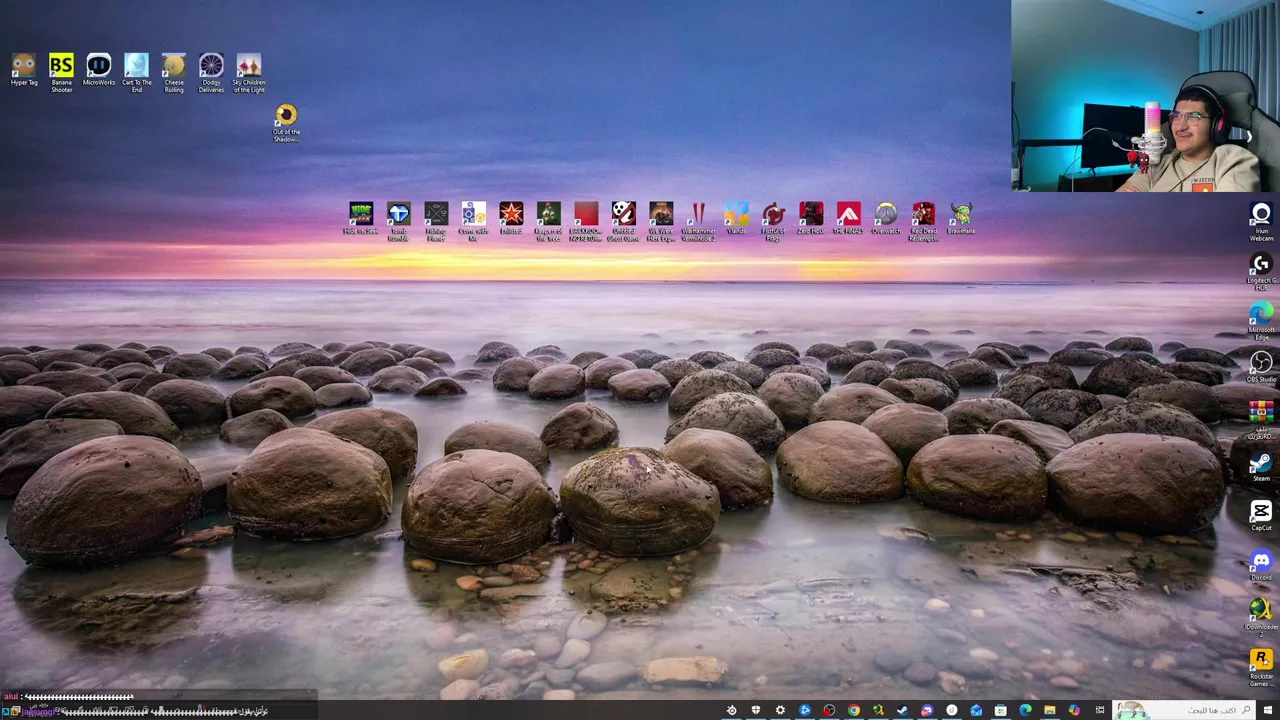Image resolution: width=1280 pixels, height=720 pixels.
Task: Open Microsoft Store from the taskbar
Action: [1000, 710]
